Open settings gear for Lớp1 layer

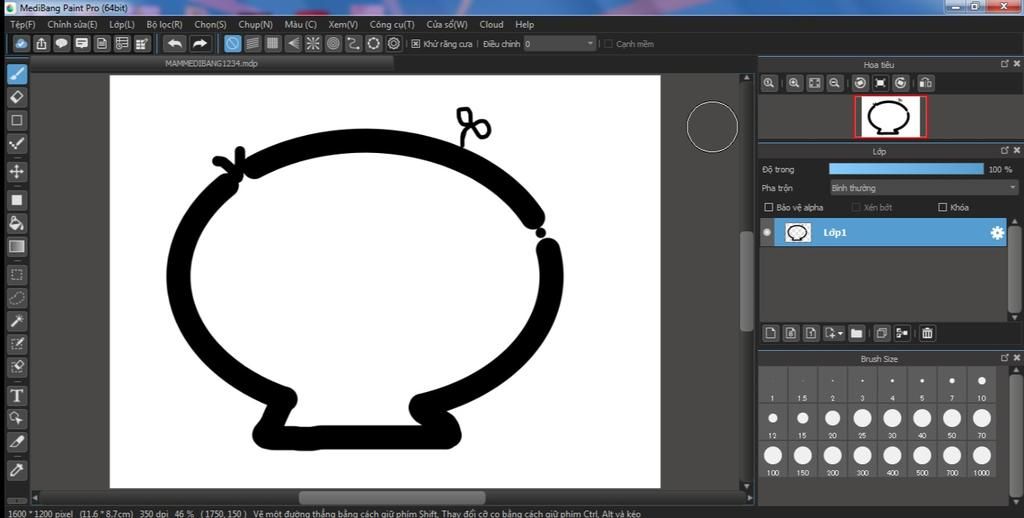[x=997, y=233]
